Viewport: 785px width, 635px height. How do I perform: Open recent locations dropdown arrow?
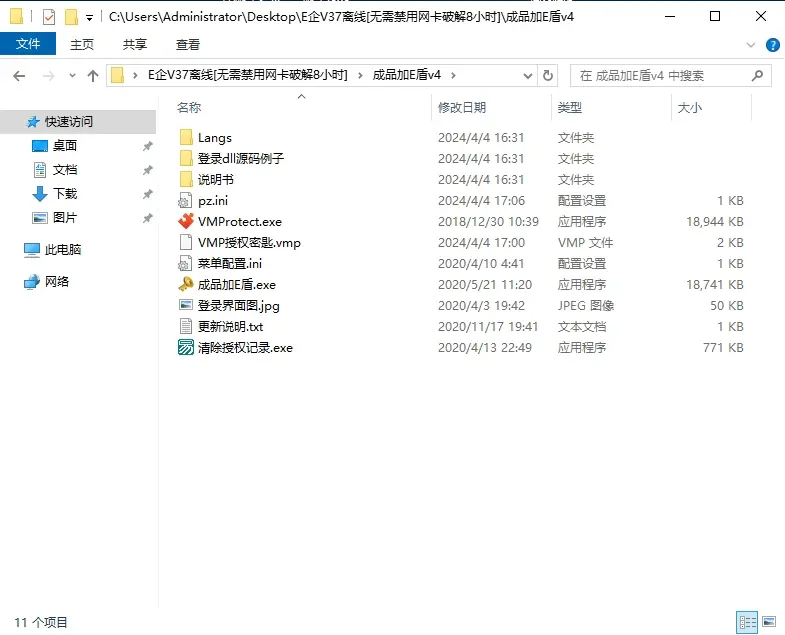[x=73, y=76]
